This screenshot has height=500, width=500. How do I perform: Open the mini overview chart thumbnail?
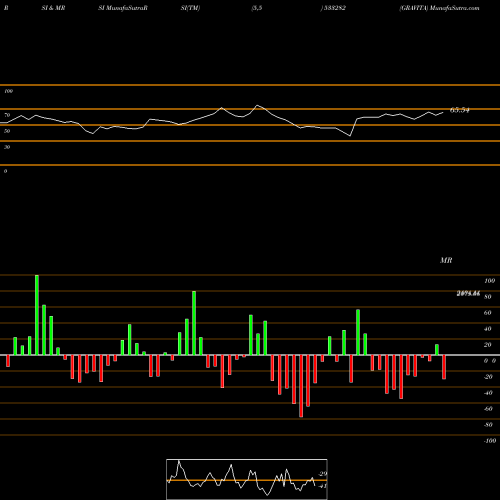pos(247,479)
